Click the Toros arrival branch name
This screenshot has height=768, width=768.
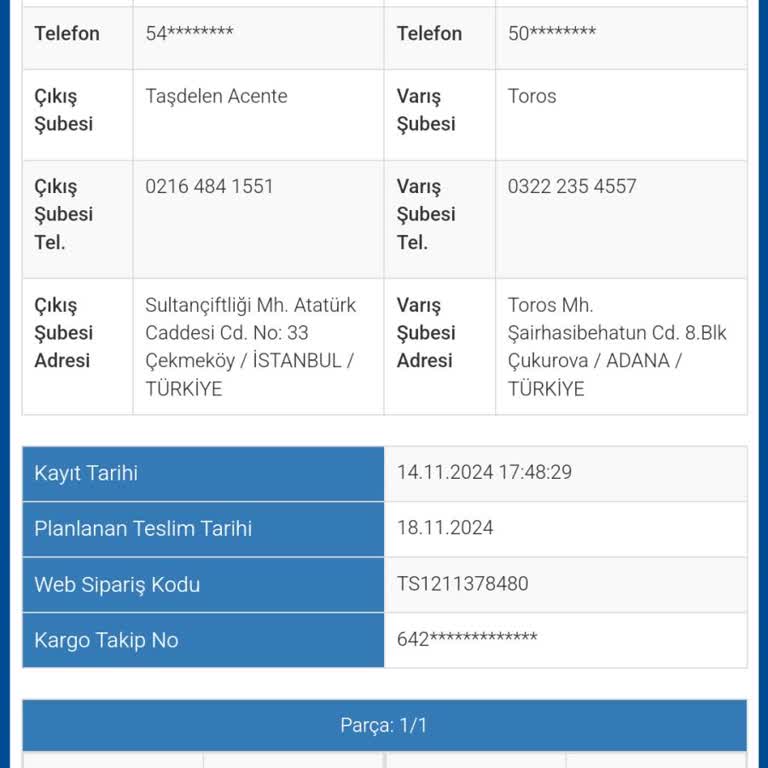[x=532, y=96]
